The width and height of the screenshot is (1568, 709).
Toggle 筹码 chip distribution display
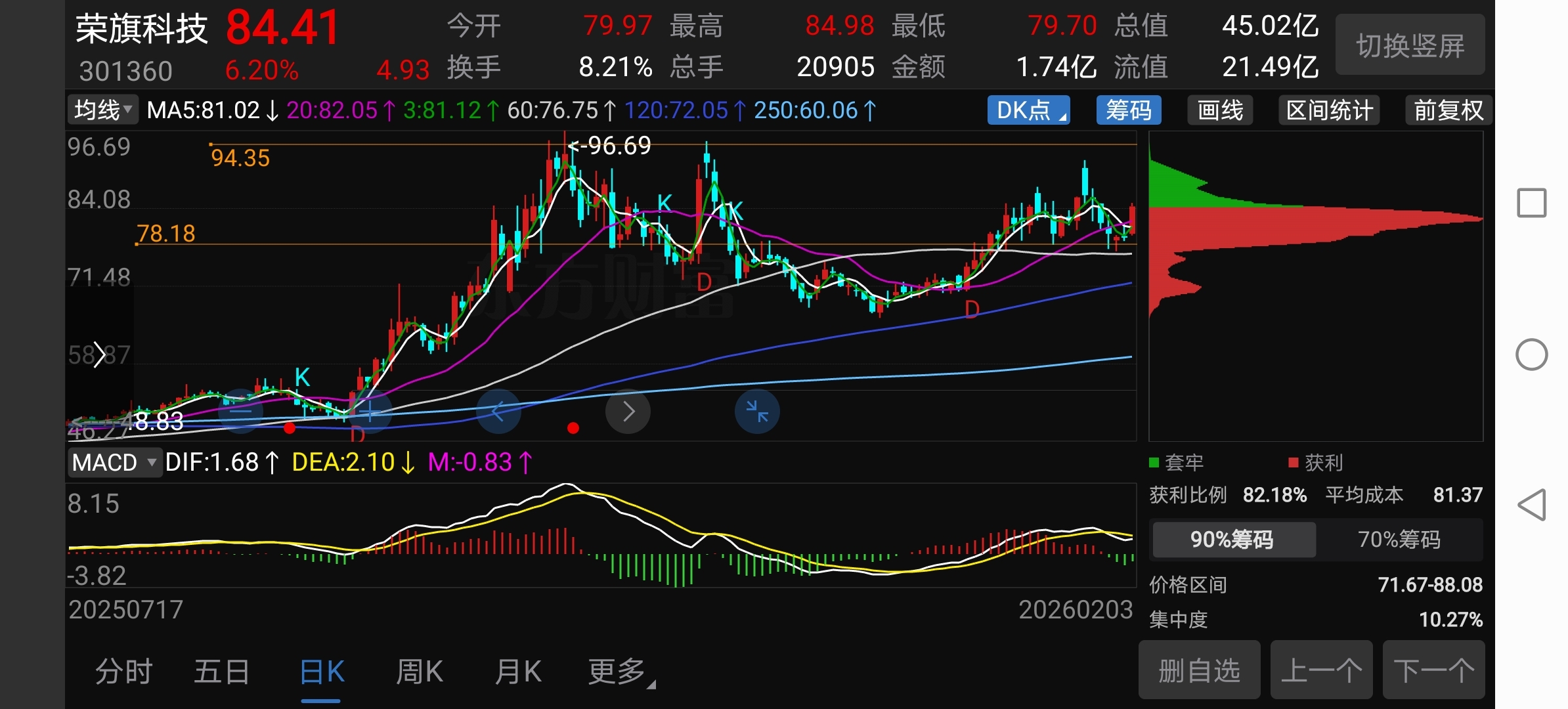(1128, 110)
